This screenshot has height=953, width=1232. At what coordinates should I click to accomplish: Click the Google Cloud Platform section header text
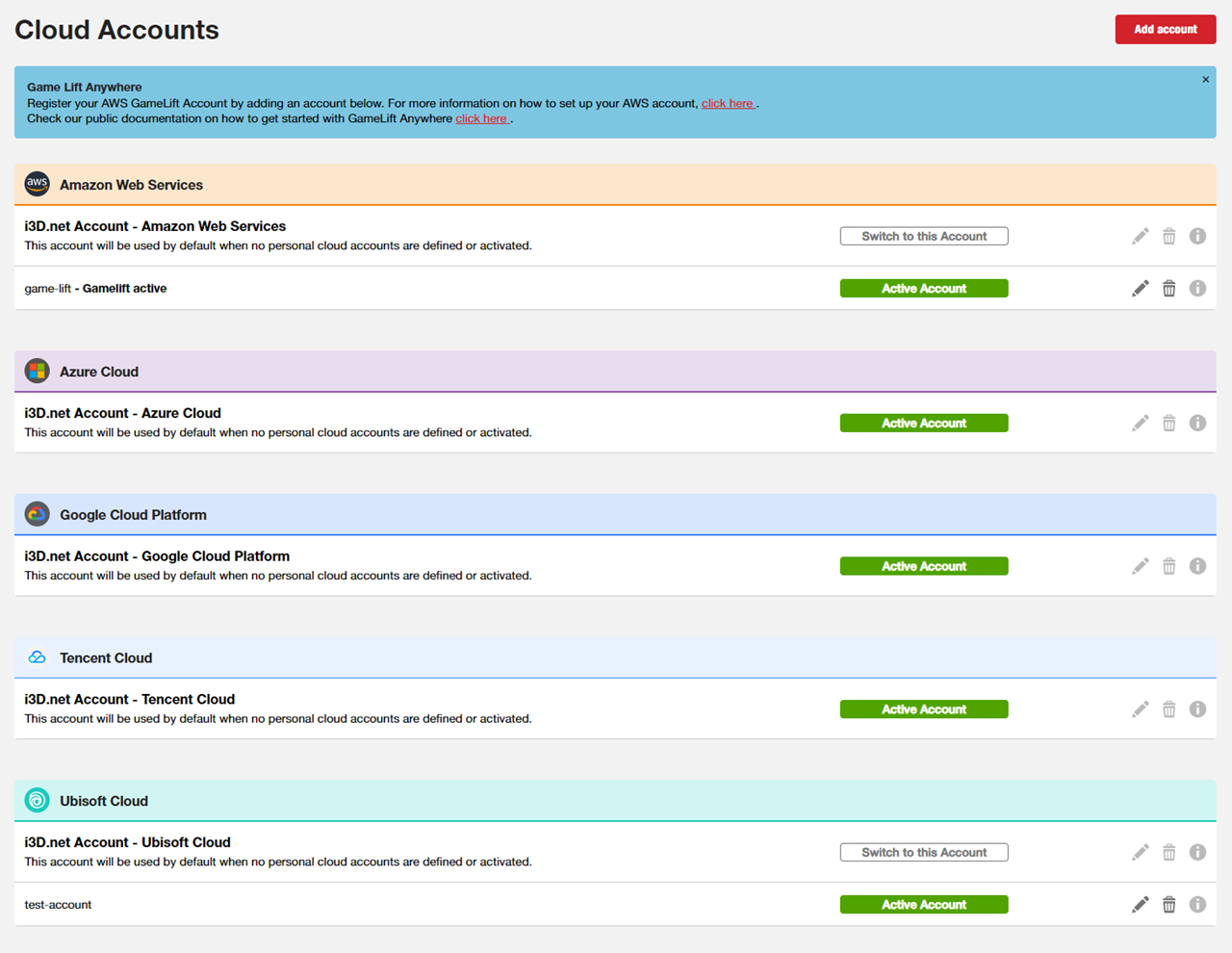pos(133,515)
